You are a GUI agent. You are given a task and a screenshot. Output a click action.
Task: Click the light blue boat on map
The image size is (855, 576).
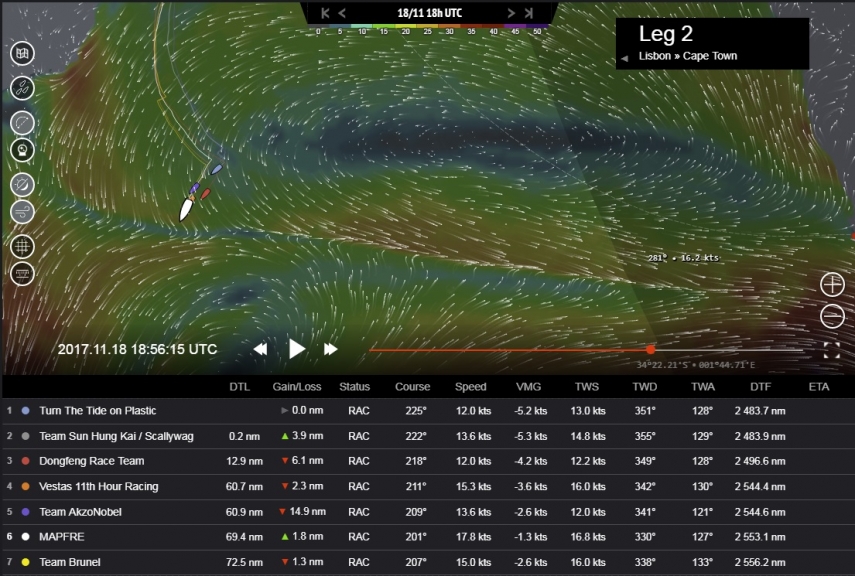click(216, 170)
